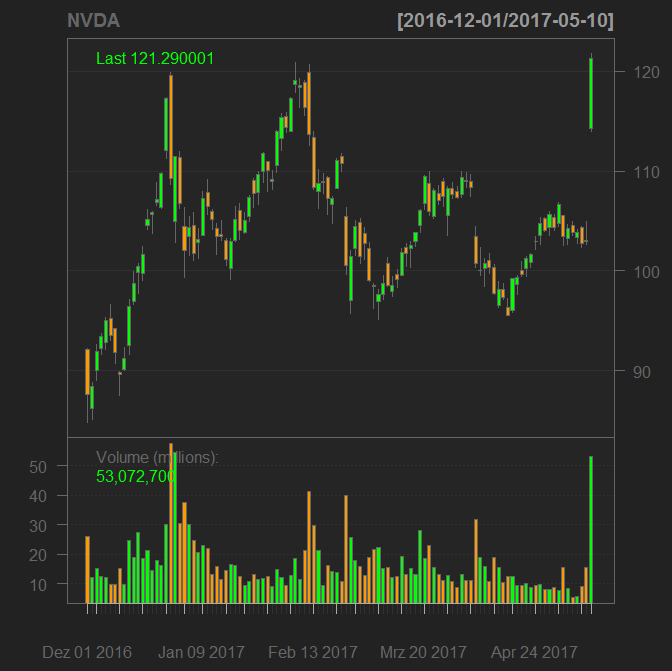Click the date range label 2016-12-01/2017-05-10

point(505,21)
